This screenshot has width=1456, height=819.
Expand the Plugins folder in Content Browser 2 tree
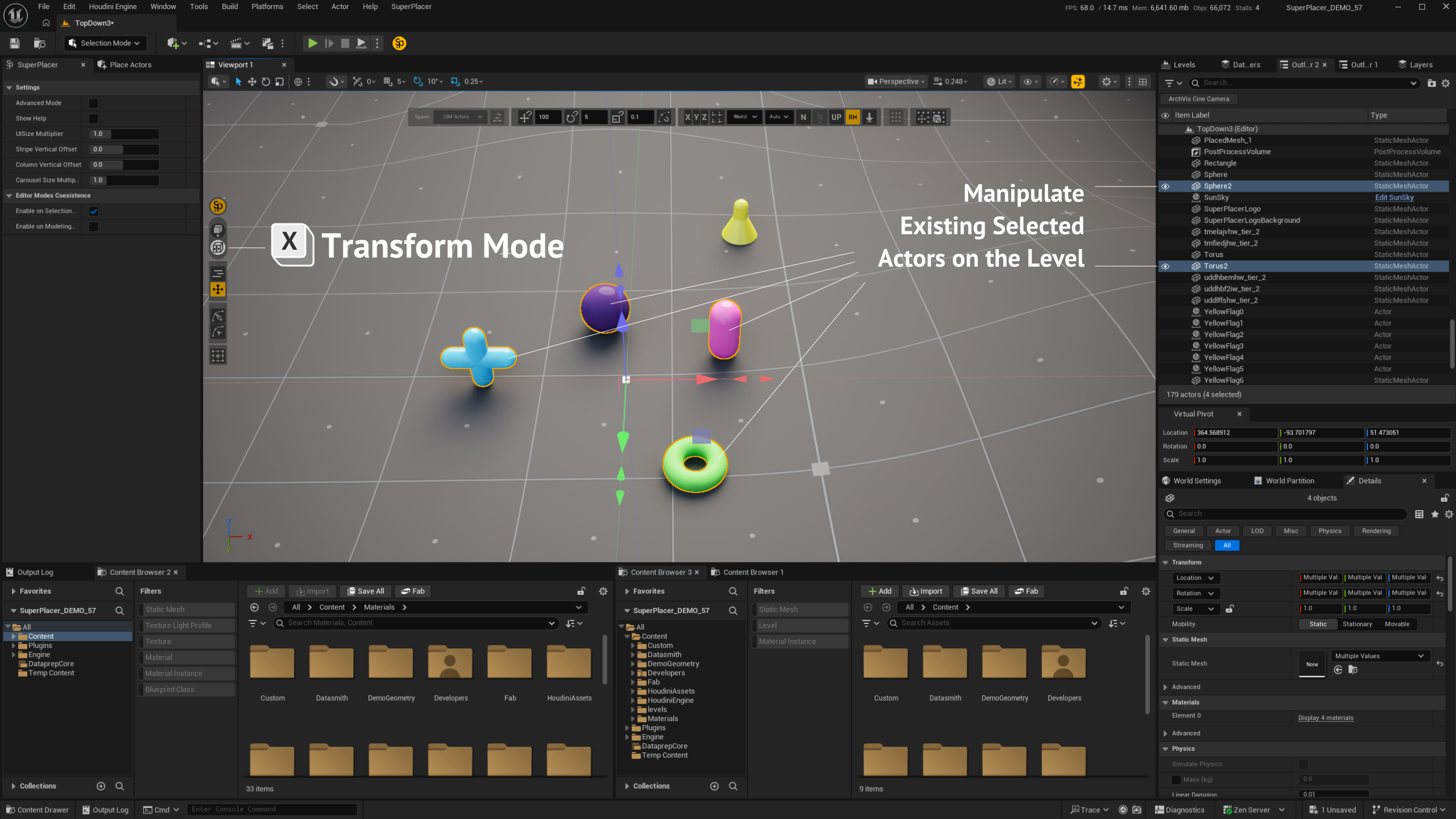coord(14,646)
